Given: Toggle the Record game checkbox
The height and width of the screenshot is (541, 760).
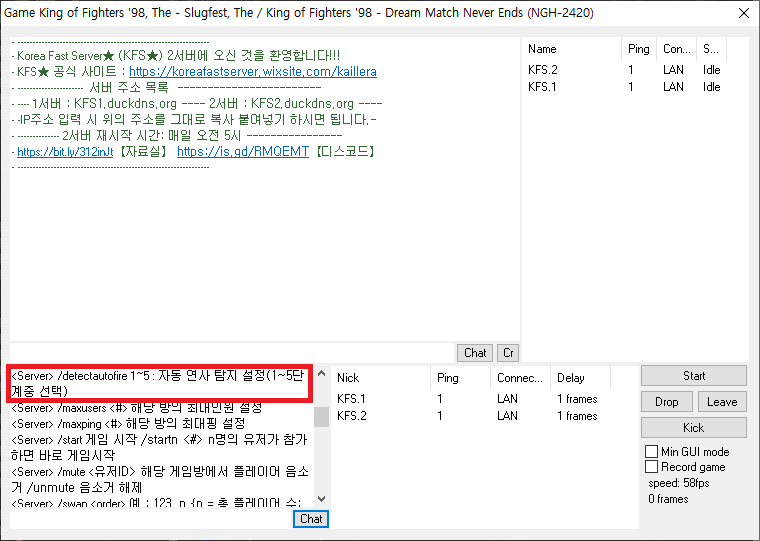Looking at the screenshot, I should coord(651,467).
